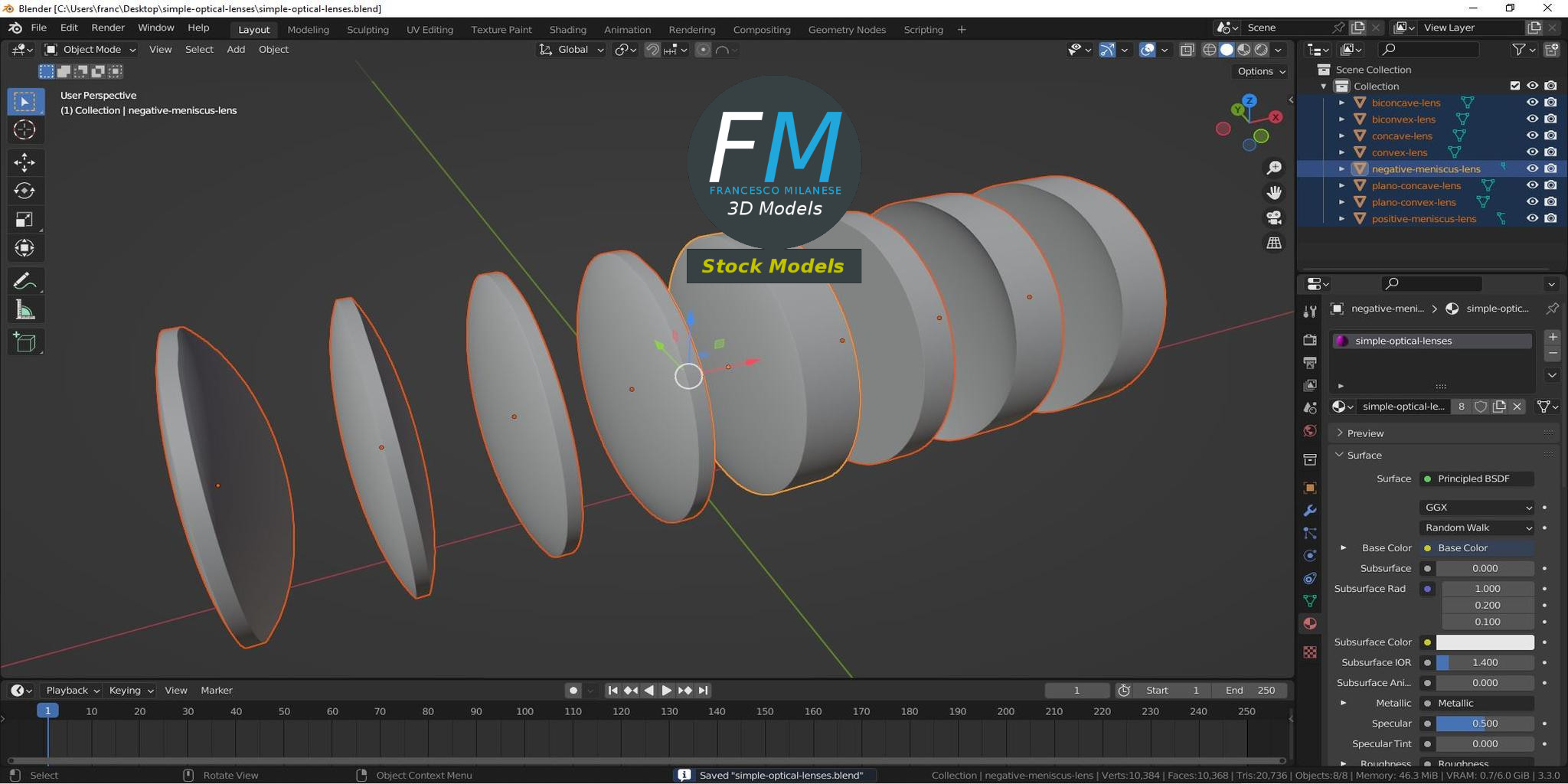Open the Modifier Properties tab
This screenshot has height=784, width=1568.
tap(1309, 510)
